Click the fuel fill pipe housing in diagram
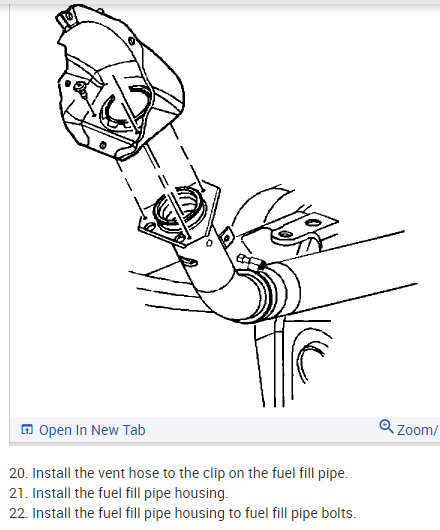 [120, 83]
